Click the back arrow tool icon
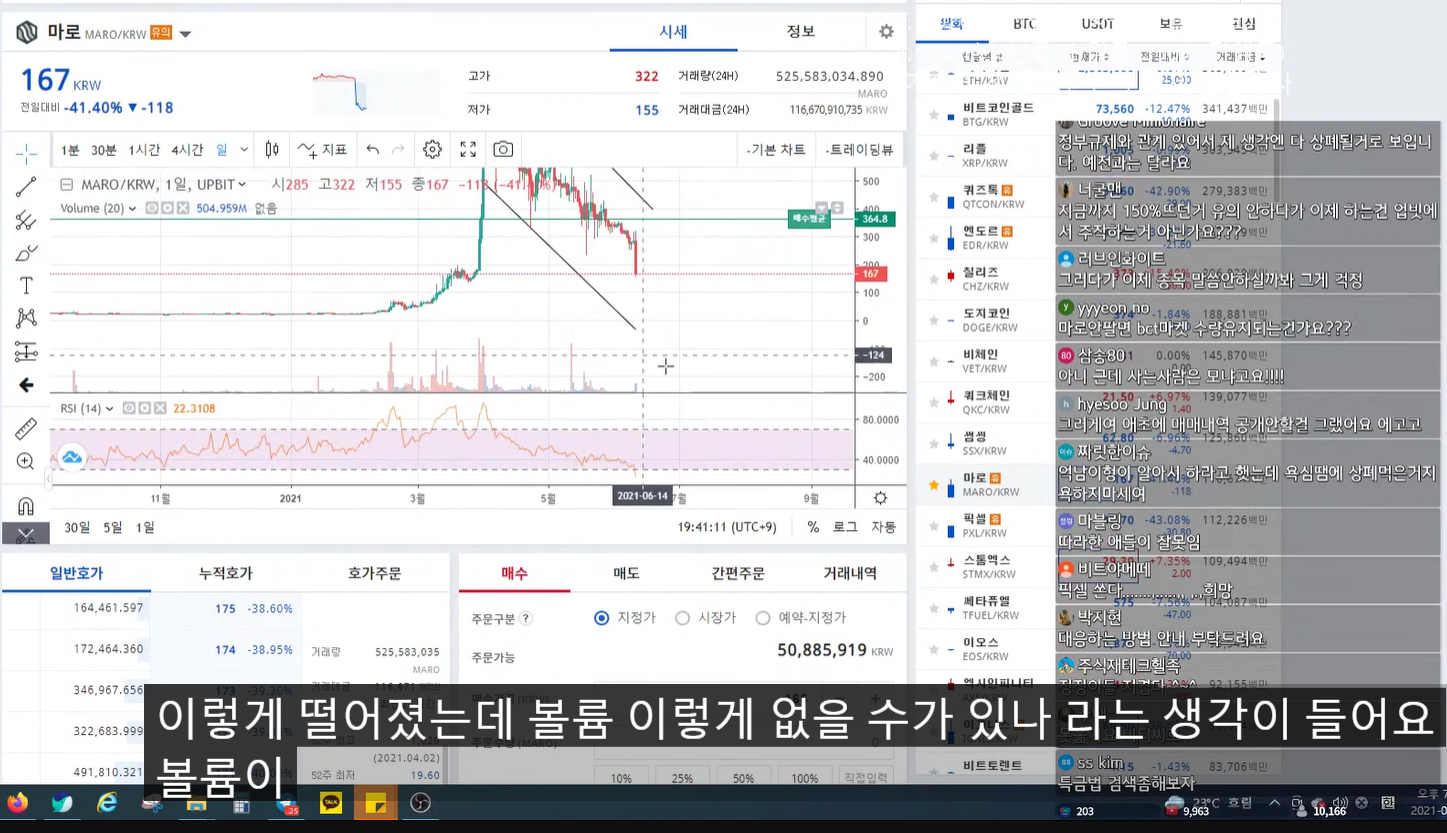The width and height of the screenshot is (1447, 833). pos(26,385)
